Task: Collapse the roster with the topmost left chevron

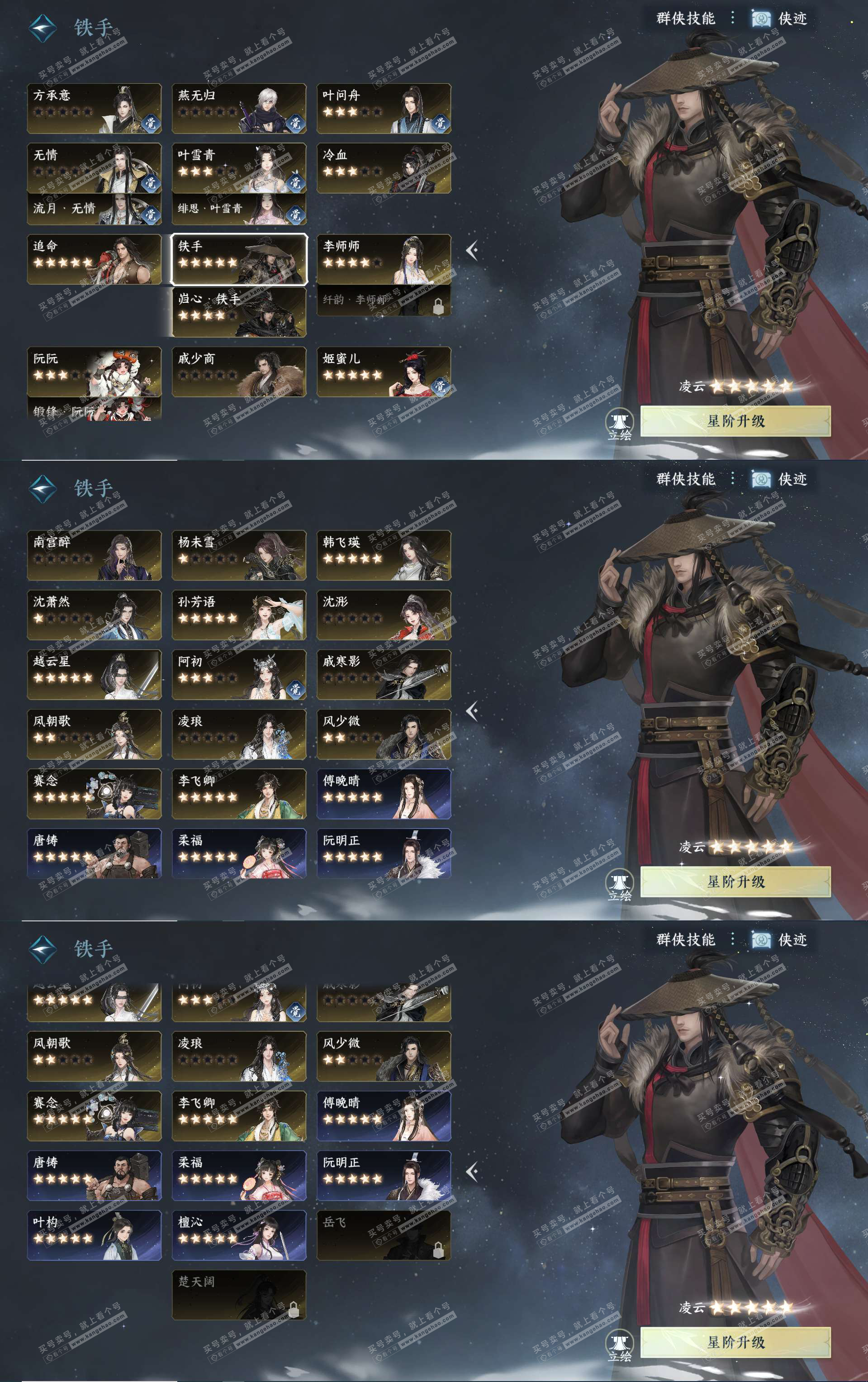Action: click(472, 250)
